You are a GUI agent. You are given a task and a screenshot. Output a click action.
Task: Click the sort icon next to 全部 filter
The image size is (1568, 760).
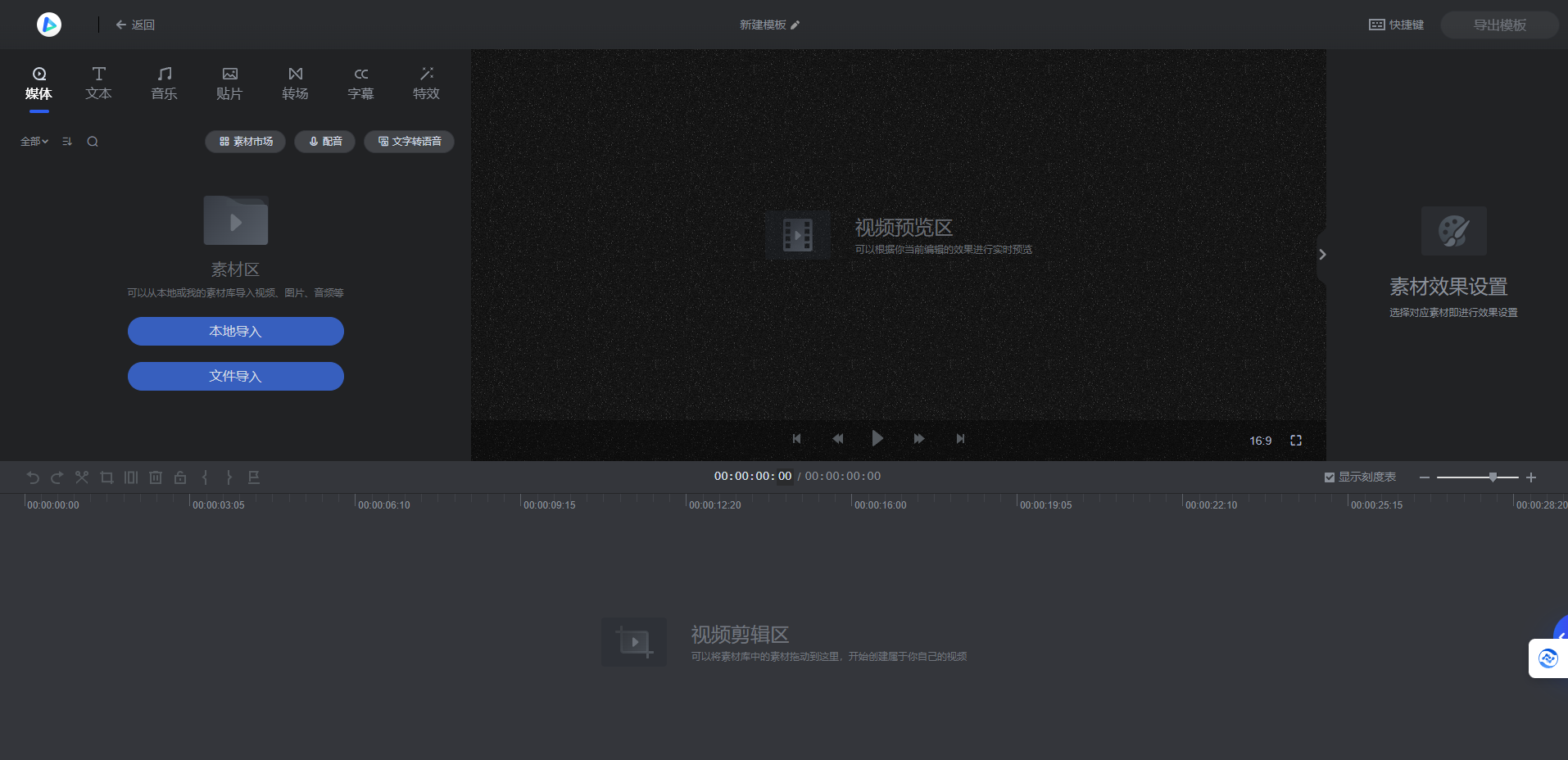(x=66, y=141)
